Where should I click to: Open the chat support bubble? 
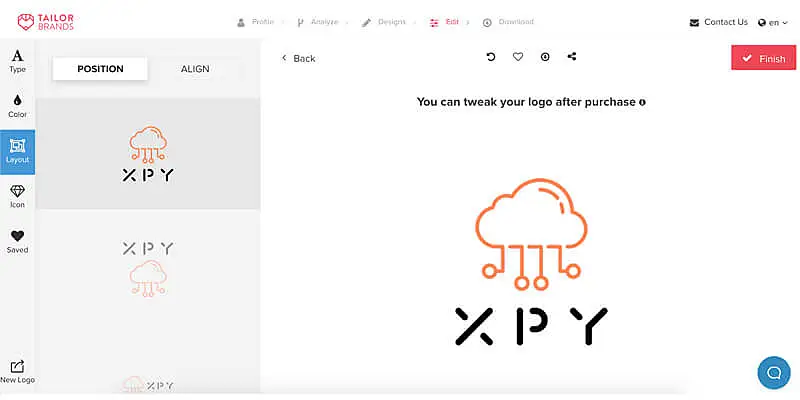point(774,372)
